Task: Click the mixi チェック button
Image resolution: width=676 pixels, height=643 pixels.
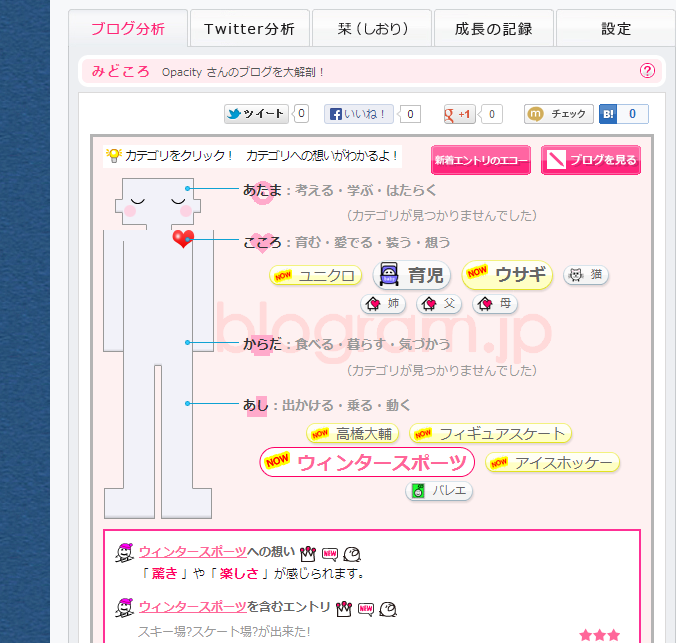Action: click(558, 114)
